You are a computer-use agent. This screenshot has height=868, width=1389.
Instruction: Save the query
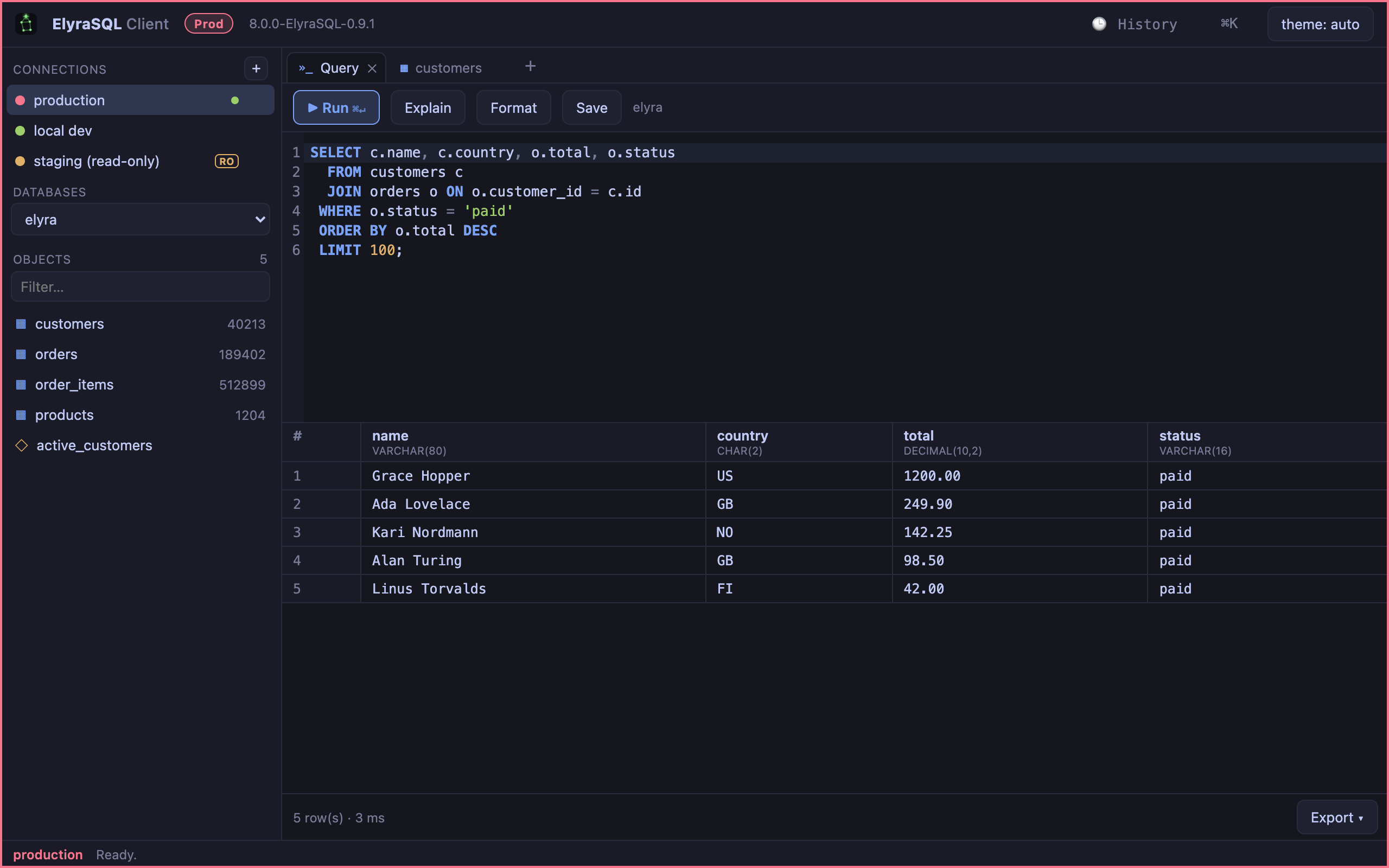[592, 107]
